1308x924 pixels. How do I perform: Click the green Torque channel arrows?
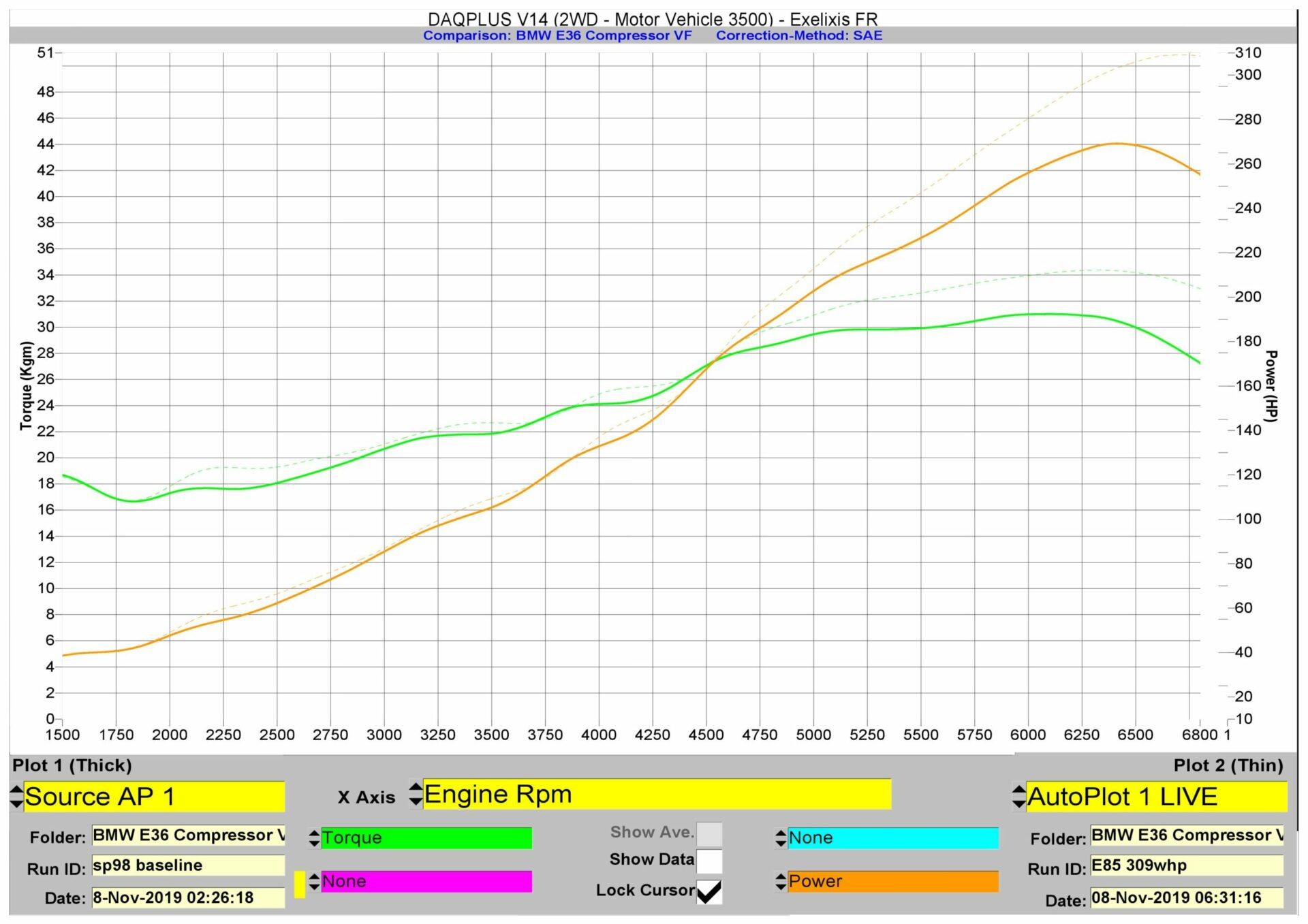(314, 838)
